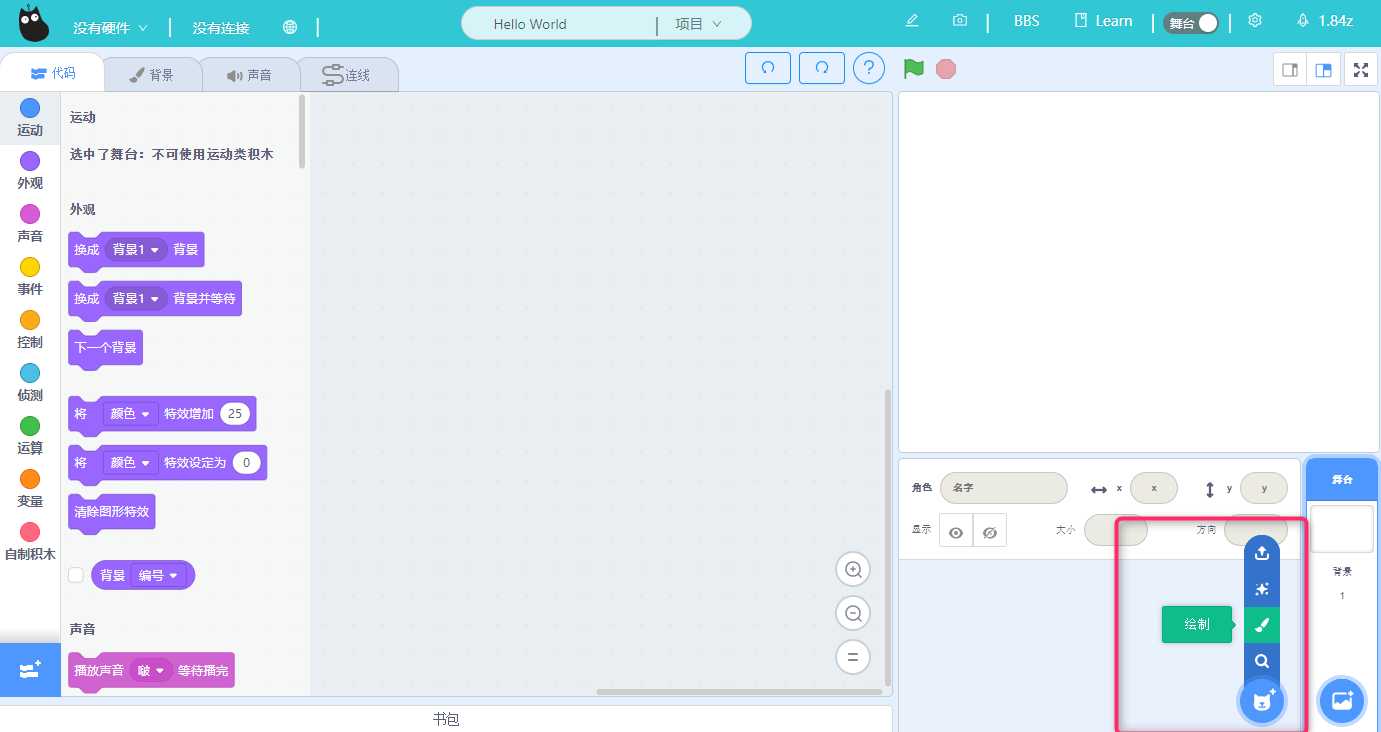Screen dimensions: 1381x732
Task: Open 颜色 dropdown in 特效增加 block
Action: tap(130, 414)
